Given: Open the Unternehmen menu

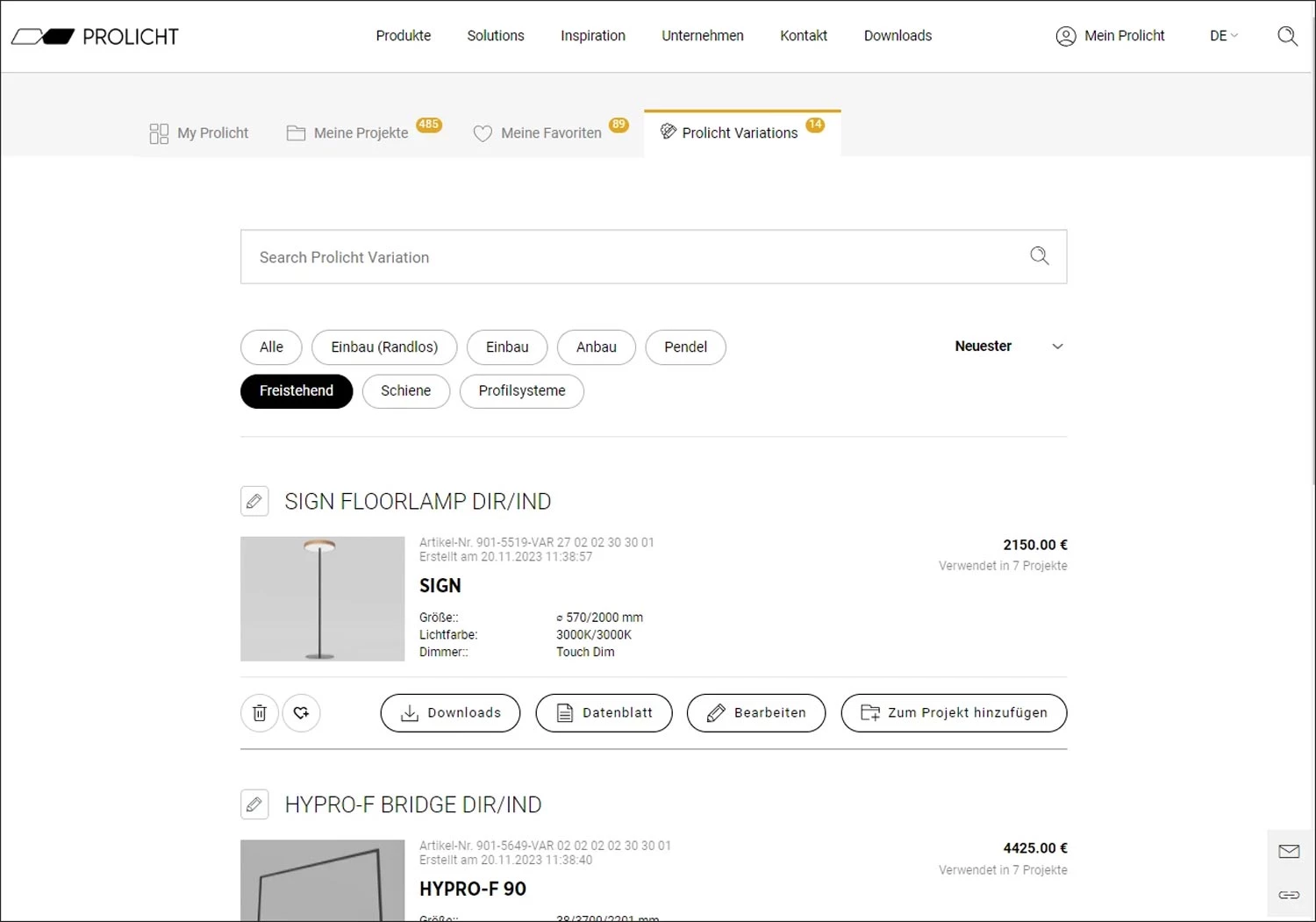Looking at the screenshot, I should pyautogui.click(x=703, y=36).
